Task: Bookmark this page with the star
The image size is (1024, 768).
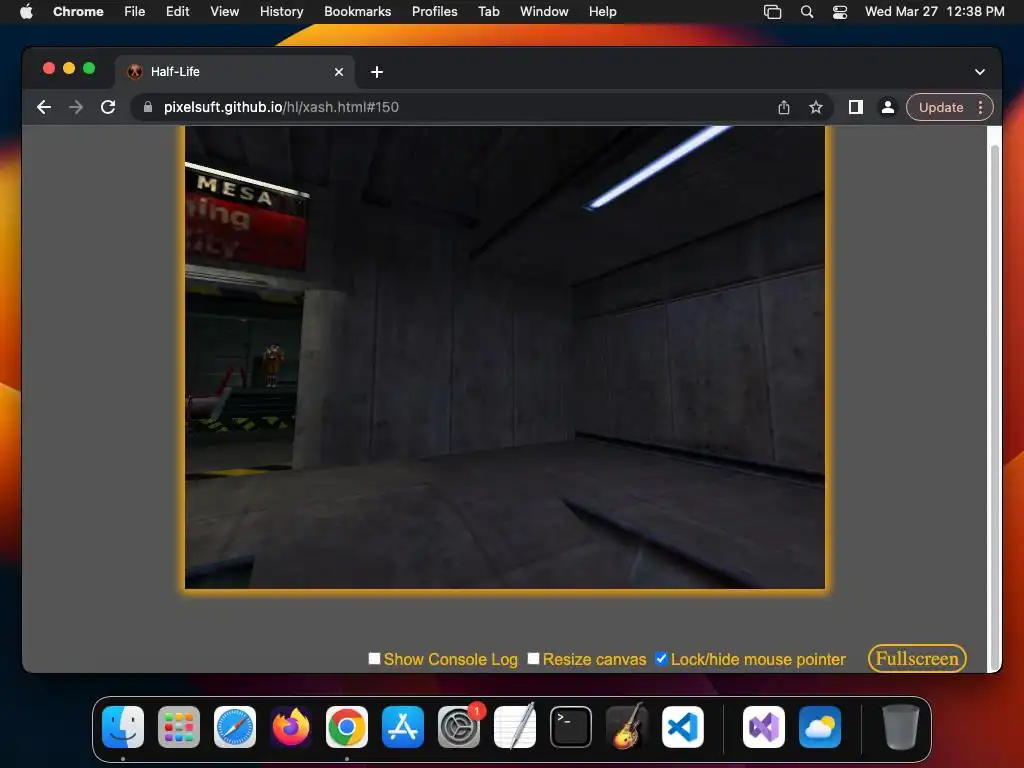Action: click(x=816, y=107)
